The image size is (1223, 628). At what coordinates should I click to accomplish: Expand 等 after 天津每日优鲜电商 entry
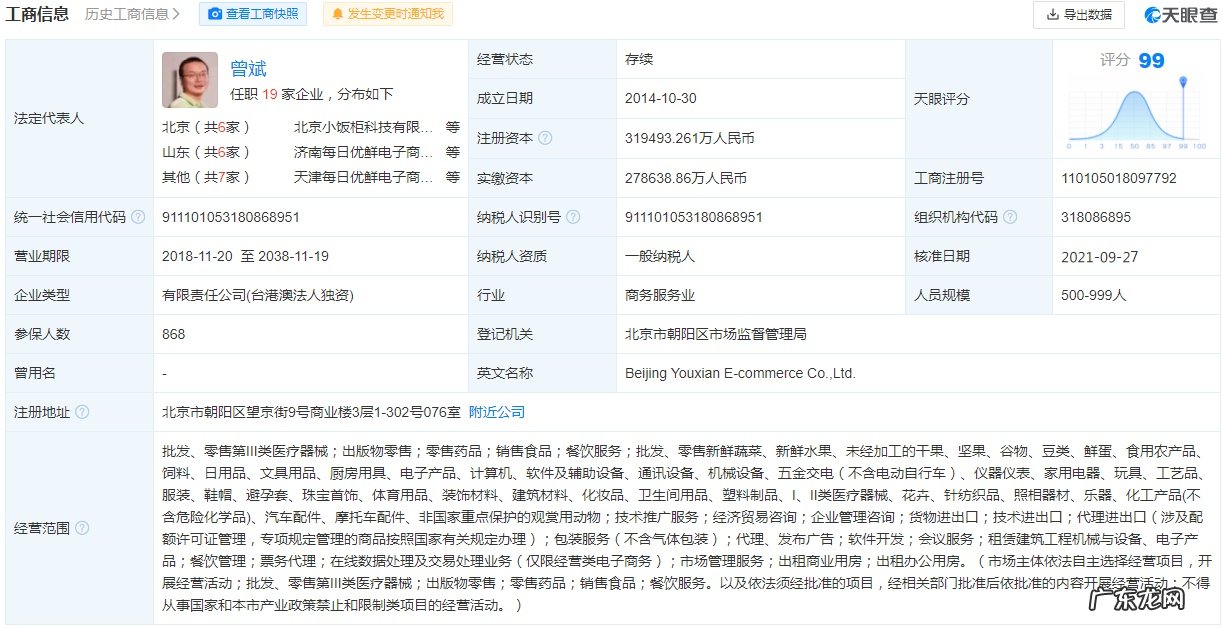pyautogui.click(x=452, y=177)
